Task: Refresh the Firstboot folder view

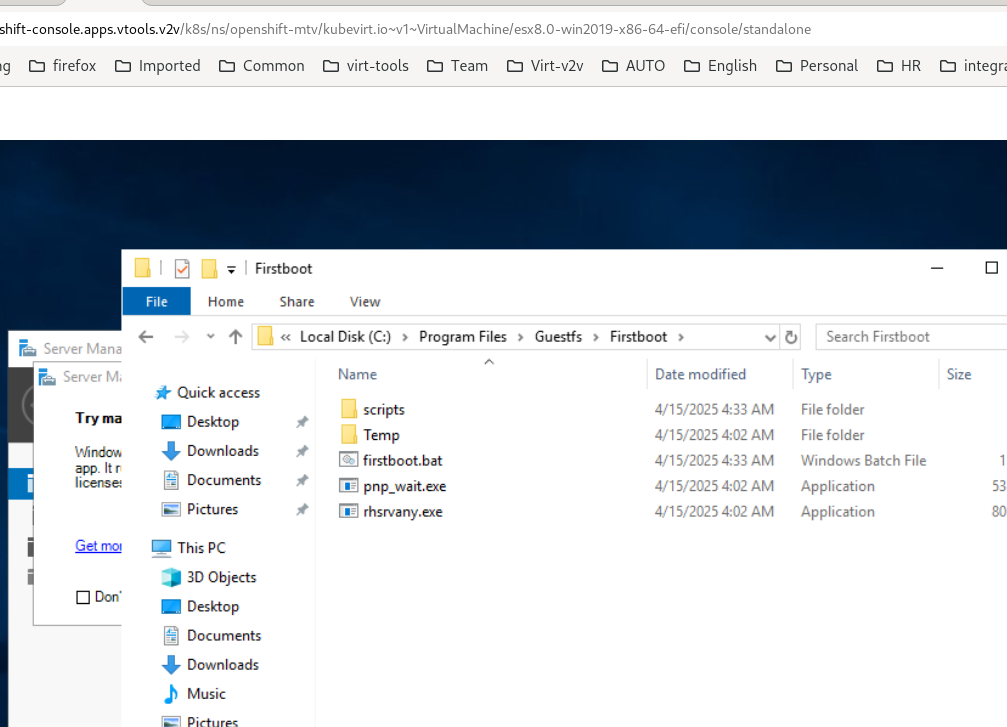Action: click(791, 337)
